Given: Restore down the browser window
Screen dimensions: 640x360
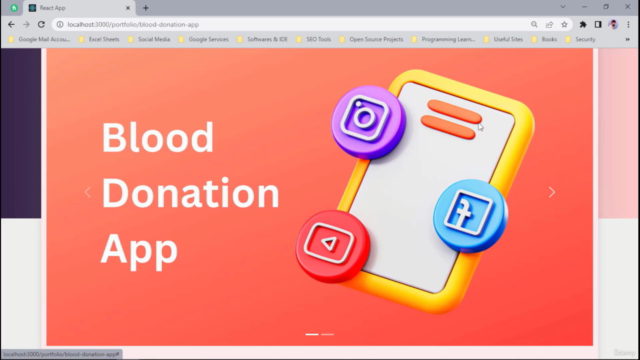Looking at the screenshot, I should pos(606,7).
